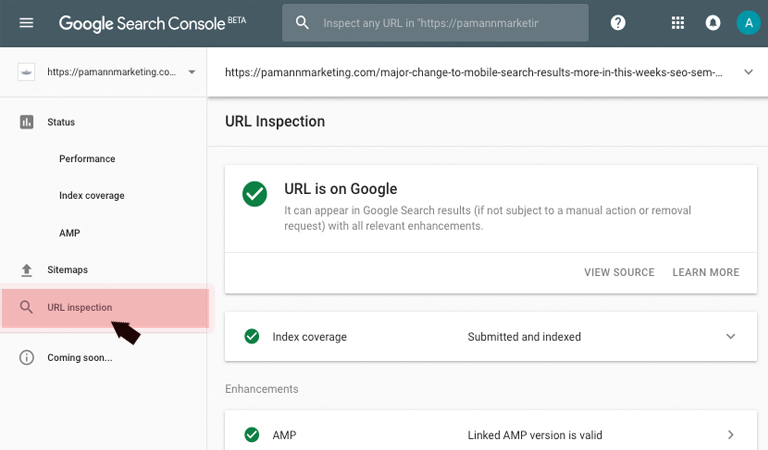Open Index coverage in sidebar

click(x=92, y=195)
